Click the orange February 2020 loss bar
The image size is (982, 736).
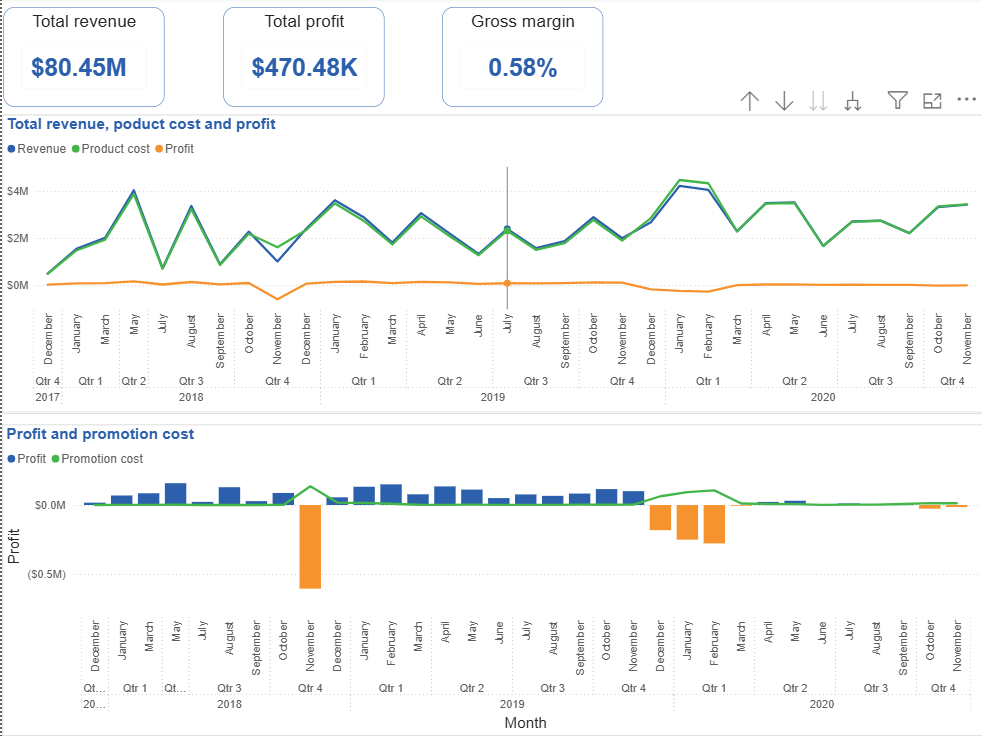714,523
